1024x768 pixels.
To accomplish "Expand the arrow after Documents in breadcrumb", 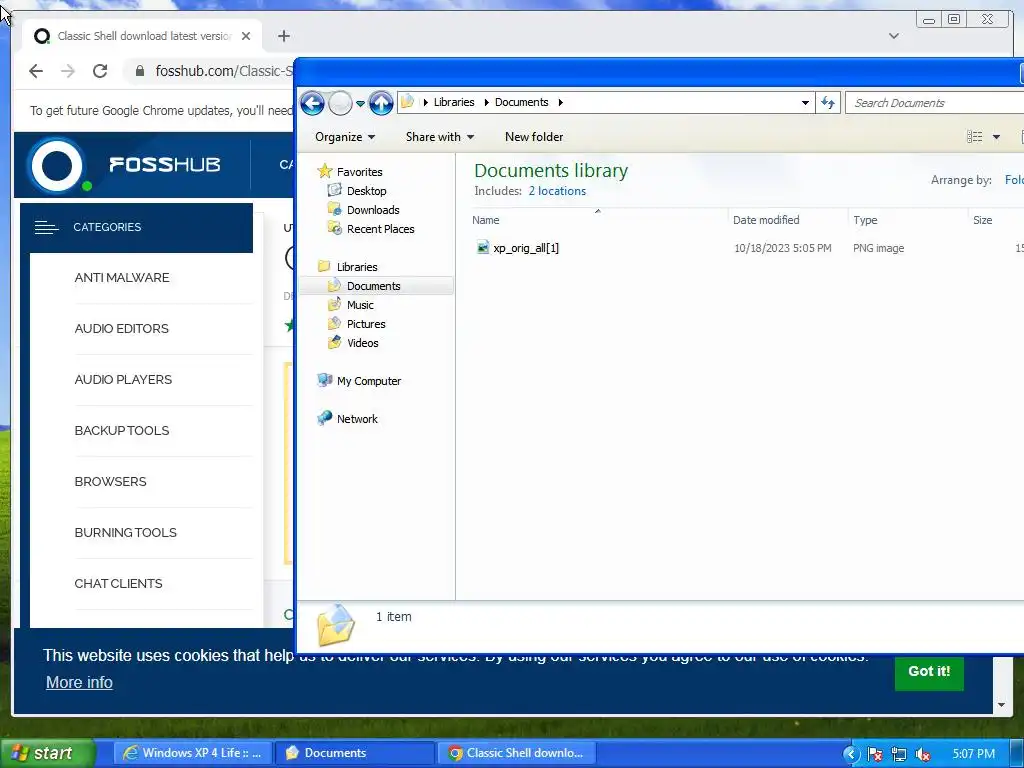I will 560,103.
